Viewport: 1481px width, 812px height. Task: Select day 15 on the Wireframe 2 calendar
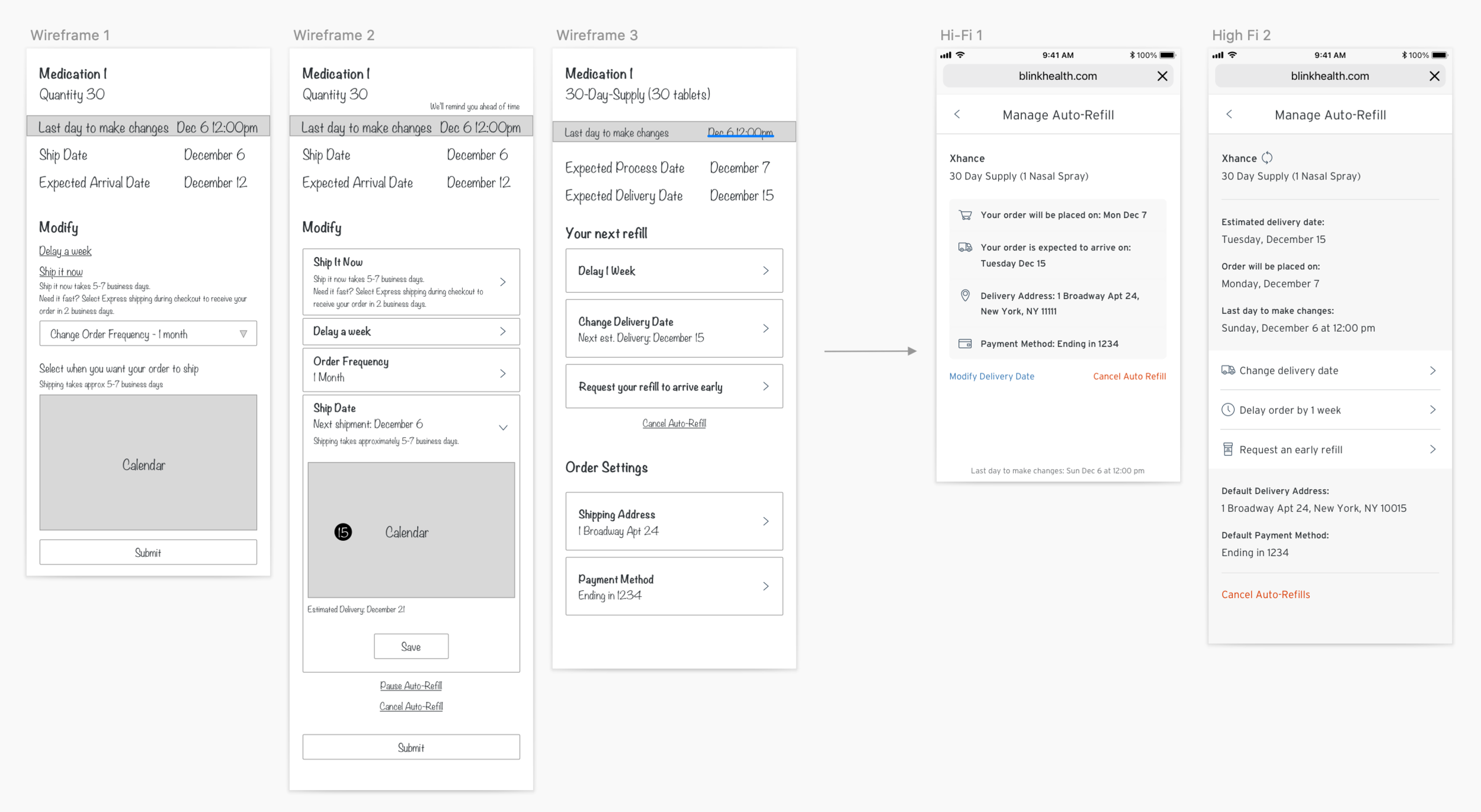pyautogui.click(x=343, y=532)
